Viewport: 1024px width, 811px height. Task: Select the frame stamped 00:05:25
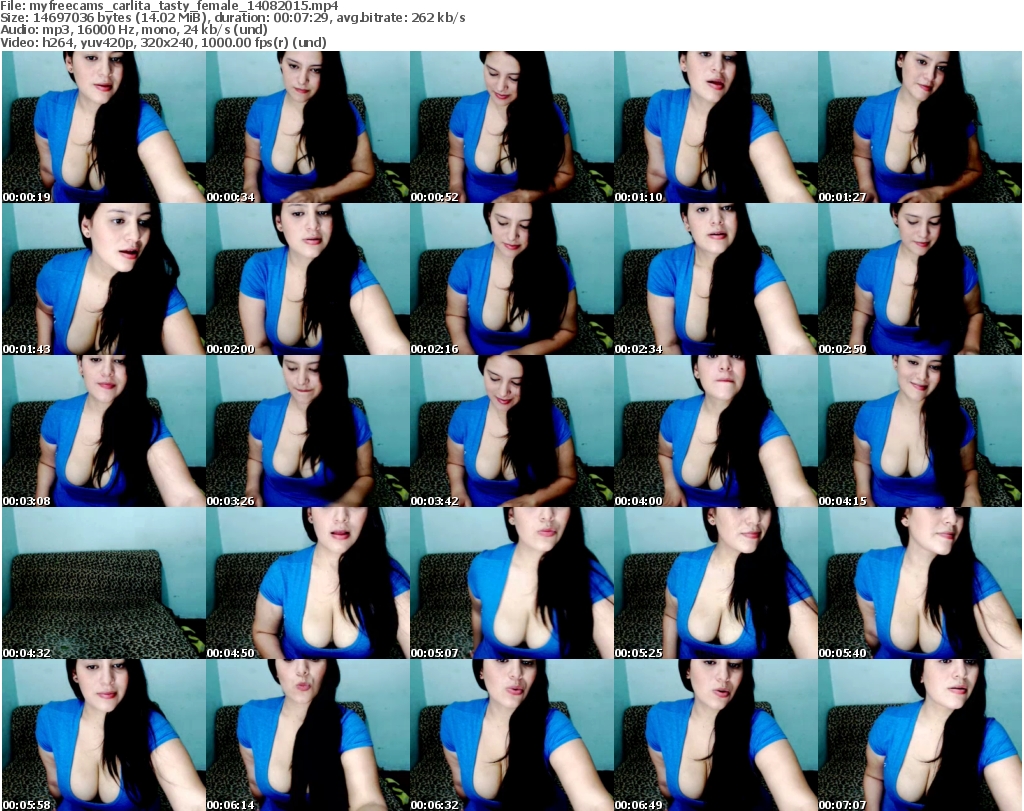pos(716,583)
